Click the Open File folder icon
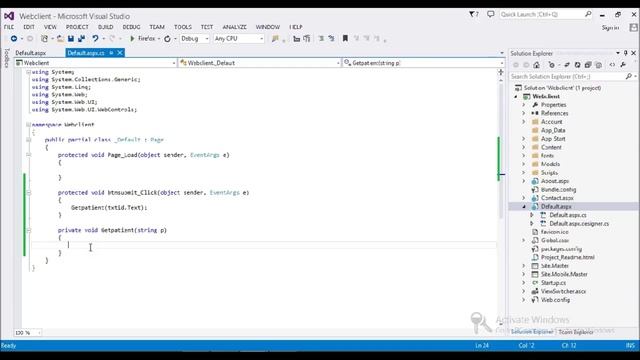Screen dimensions: 640x360 click(60, 38)
